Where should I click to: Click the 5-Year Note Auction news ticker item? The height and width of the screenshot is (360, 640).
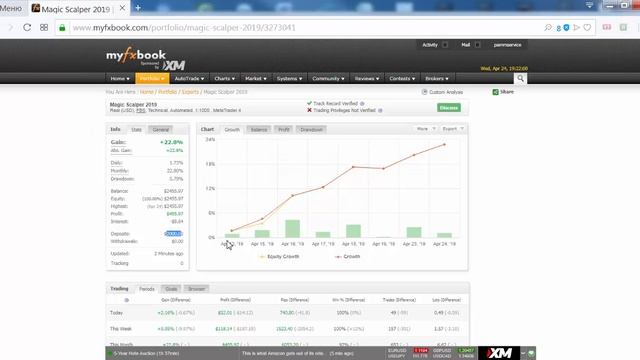[146, 353]
